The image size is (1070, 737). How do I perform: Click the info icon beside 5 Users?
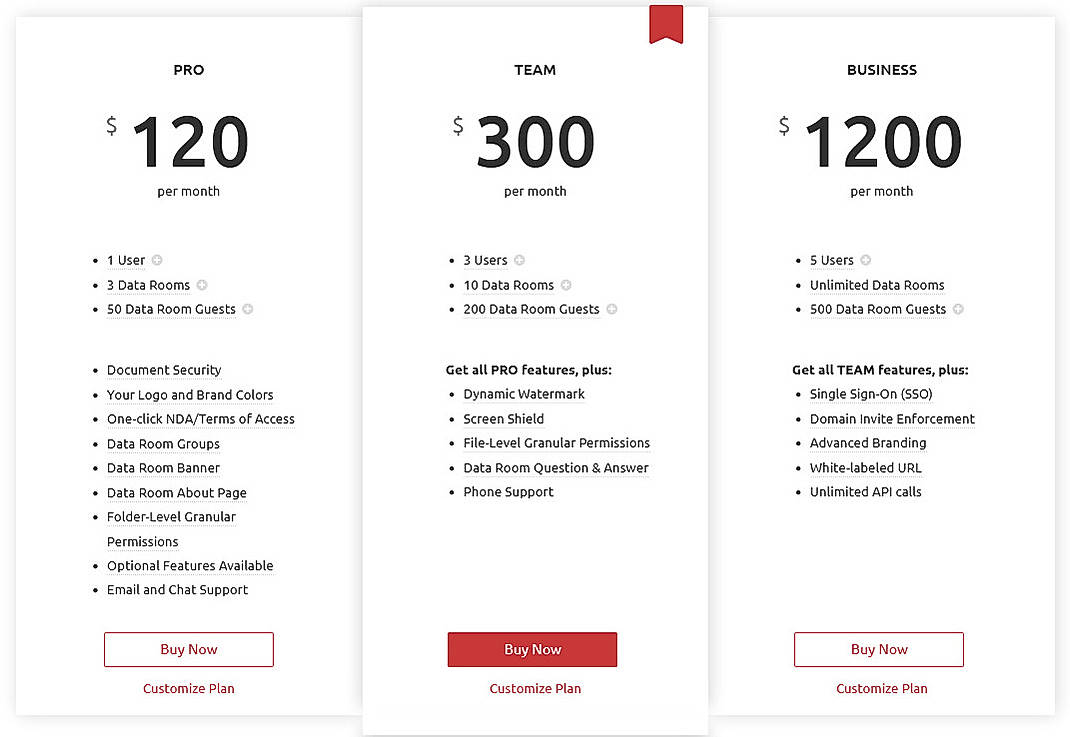click(865, 260)
